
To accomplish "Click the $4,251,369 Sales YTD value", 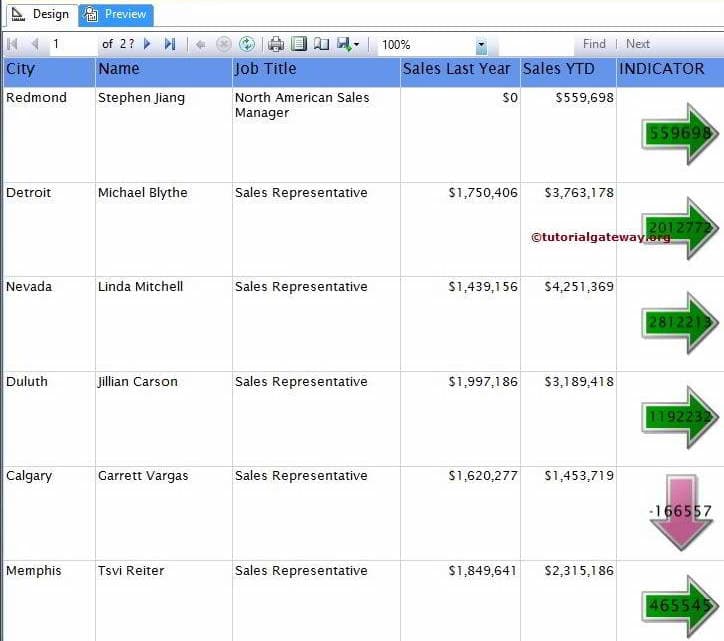I will 579,287.
